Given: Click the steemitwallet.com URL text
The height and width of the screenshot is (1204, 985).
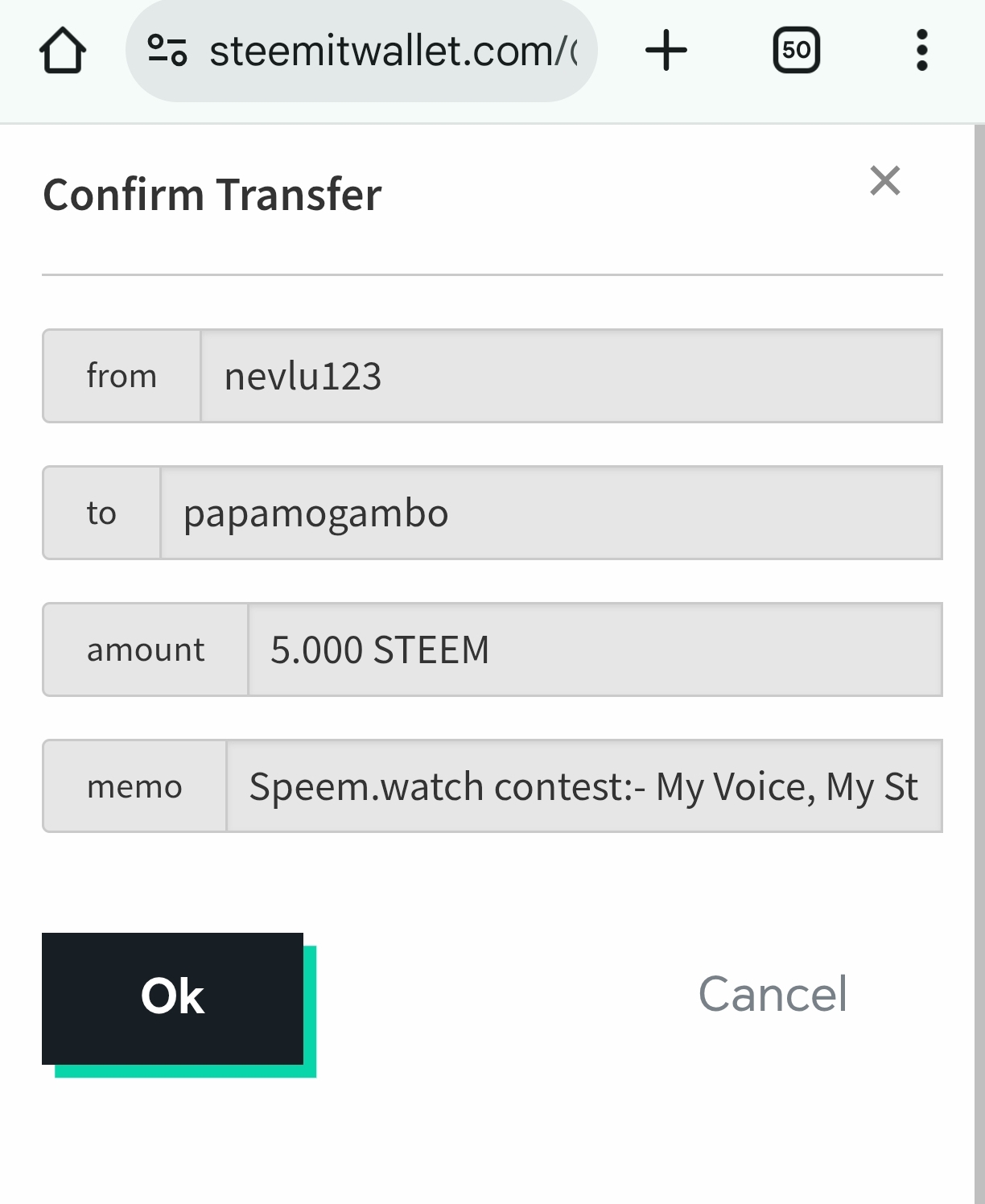Looking at the screenshot, I should click(x=393, y=52).
